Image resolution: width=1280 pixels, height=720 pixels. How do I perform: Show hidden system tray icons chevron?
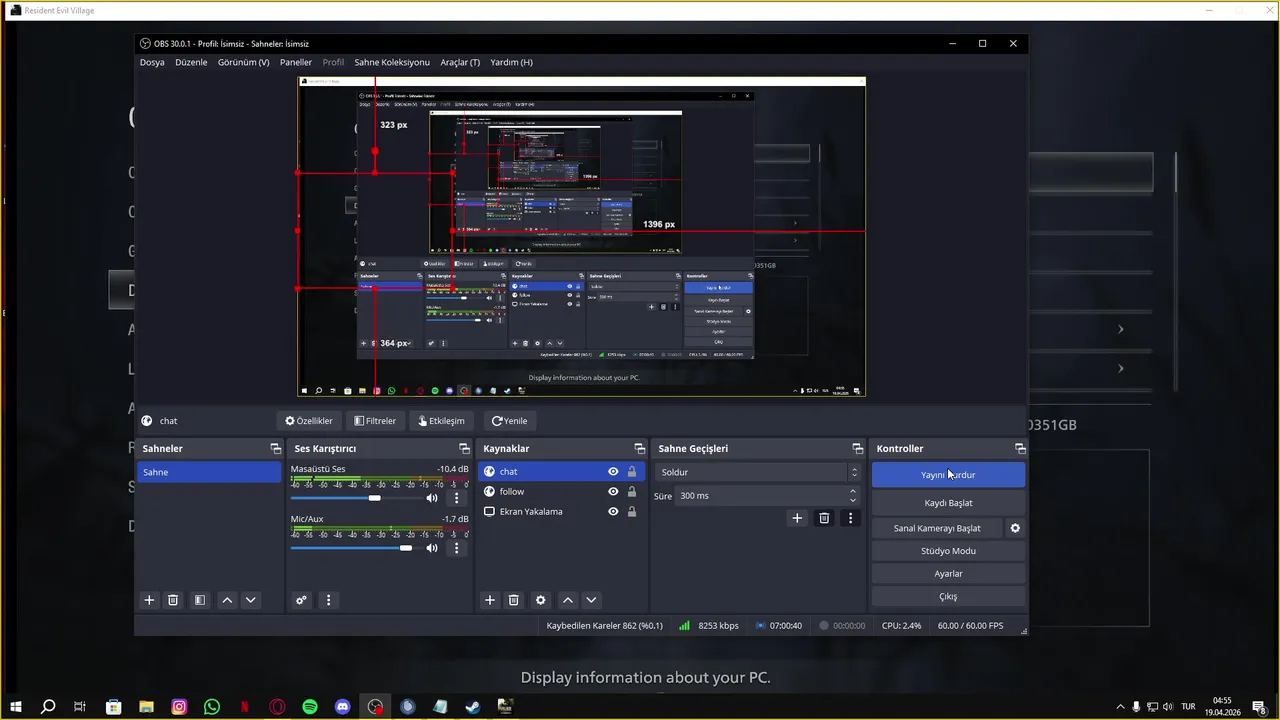point(1120,707)
